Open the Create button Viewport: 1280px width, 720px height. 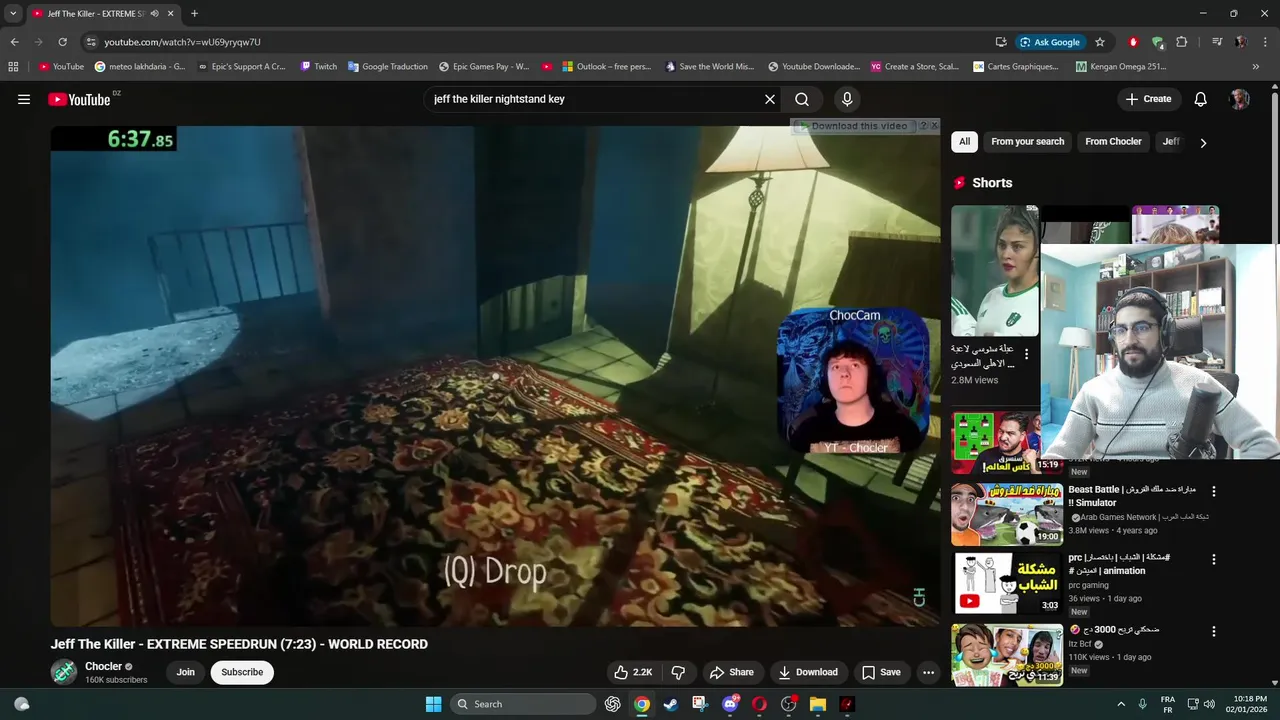pos(1148,99)
